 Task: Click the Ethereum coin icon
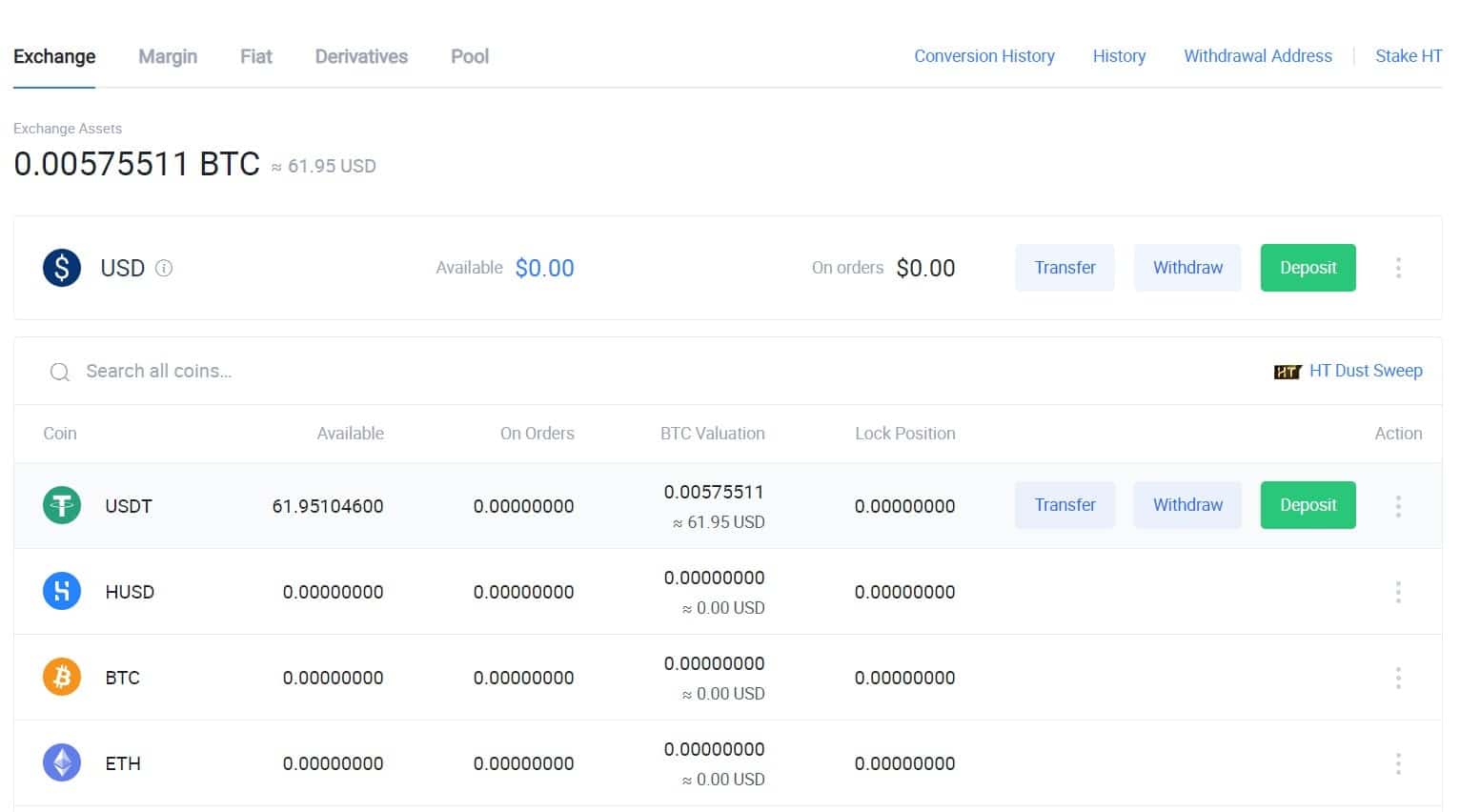(x=61, y=762)
